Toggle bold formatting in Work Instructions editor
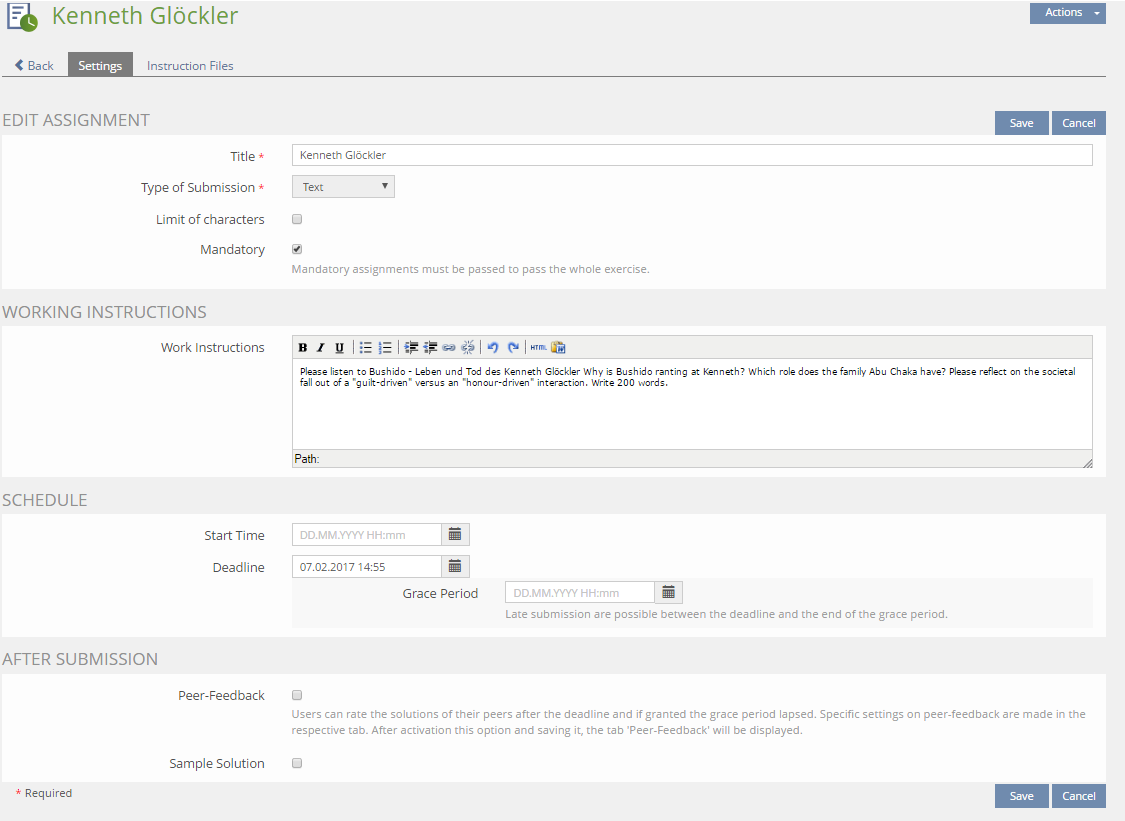1125x821 pixels. point(303,348)
